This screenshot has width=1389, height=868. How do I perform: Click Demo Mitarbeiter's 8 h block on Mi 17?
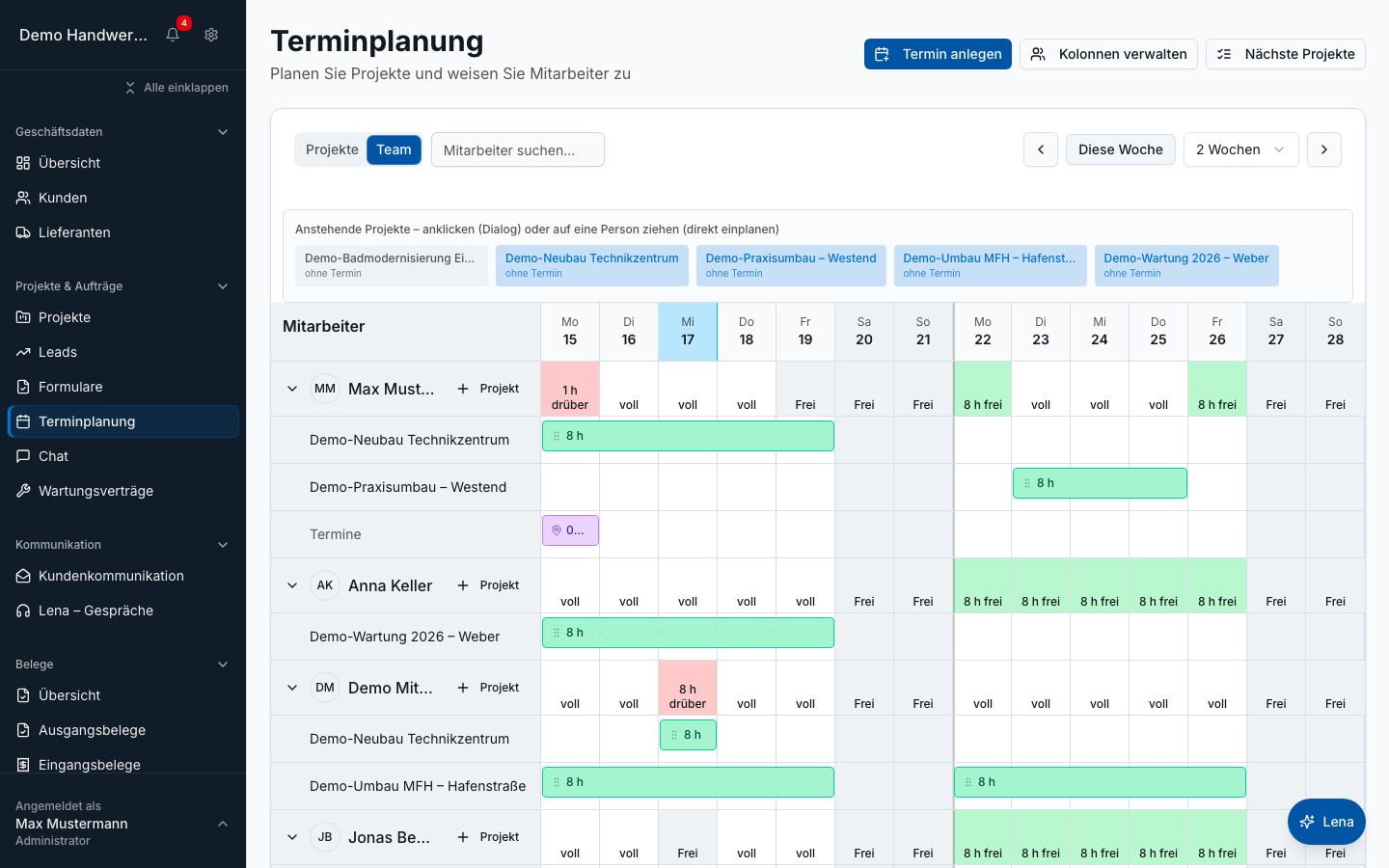click(x=688, y=735)
